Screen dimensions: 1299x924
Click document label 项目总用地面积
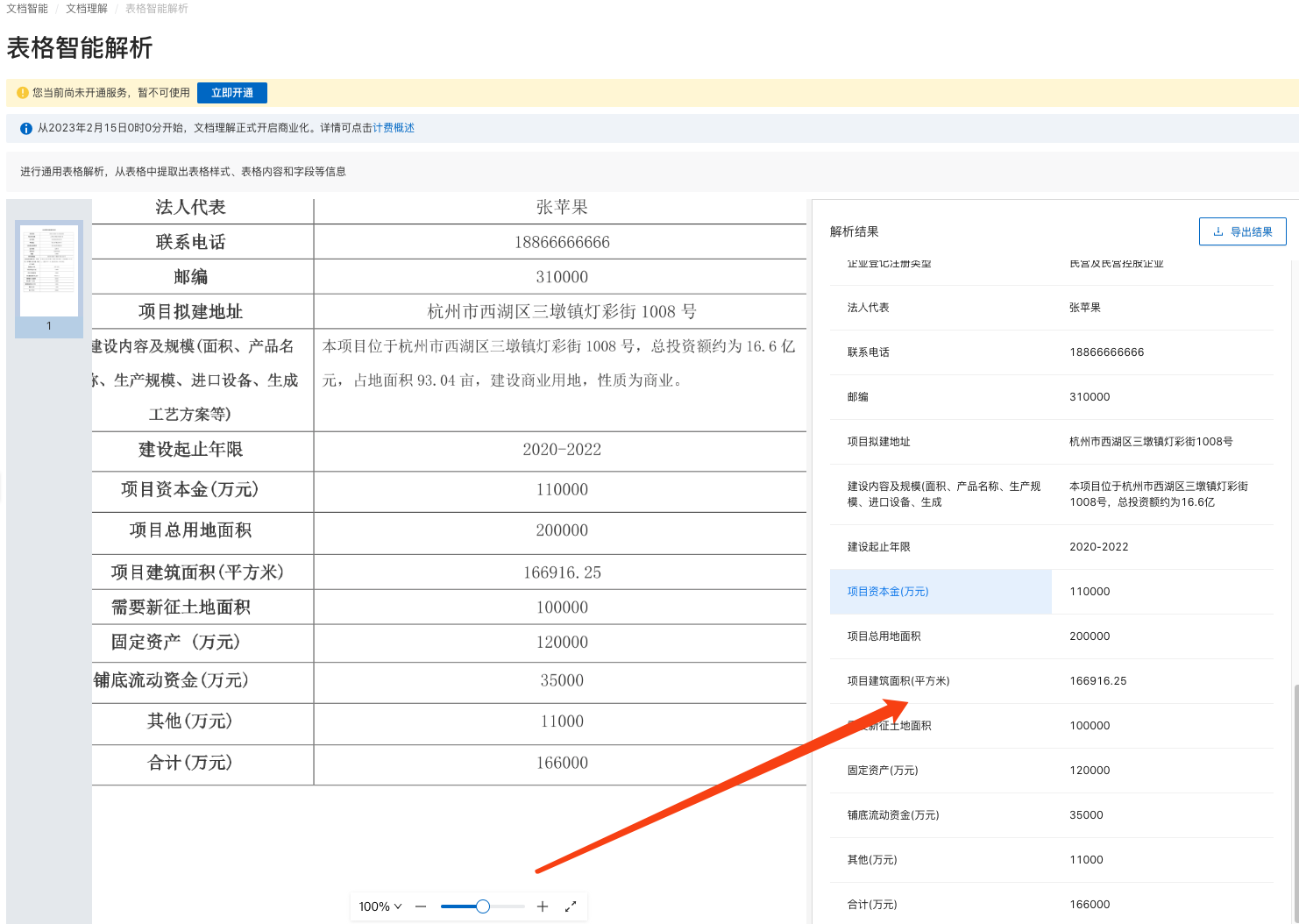(190, 530)
